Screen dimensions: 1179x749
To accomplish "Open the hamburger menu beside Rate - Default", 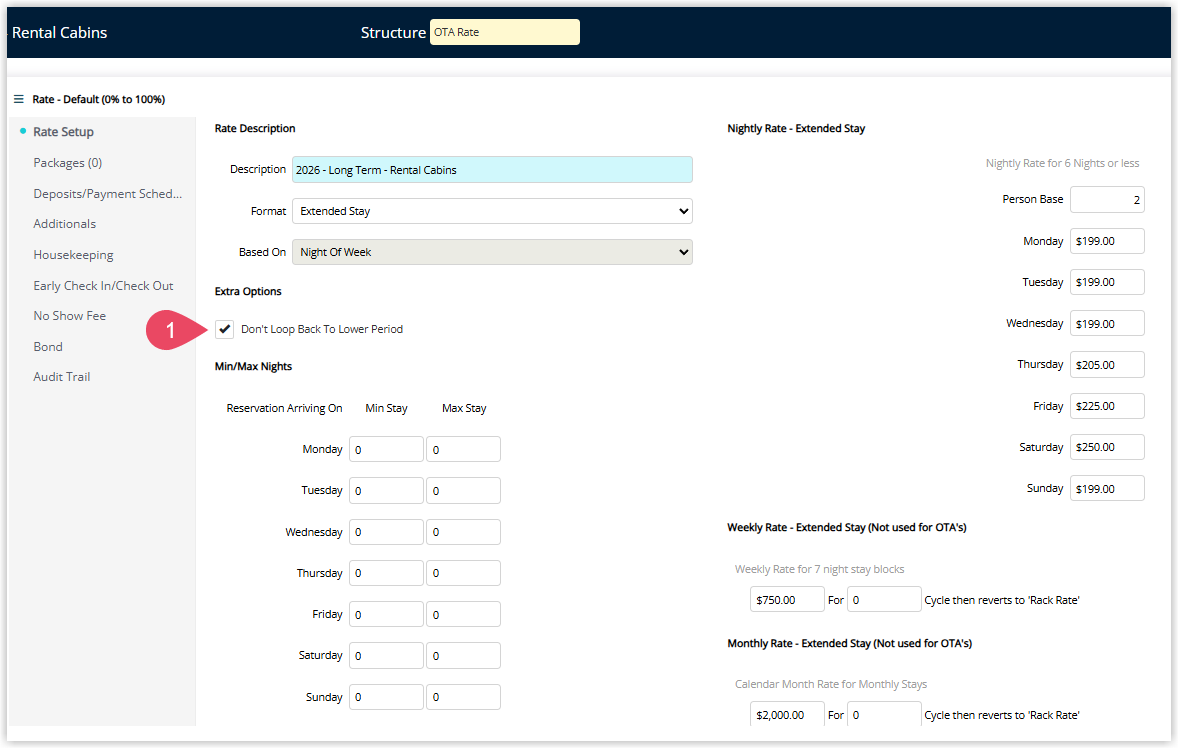I will tap(19, 99).
